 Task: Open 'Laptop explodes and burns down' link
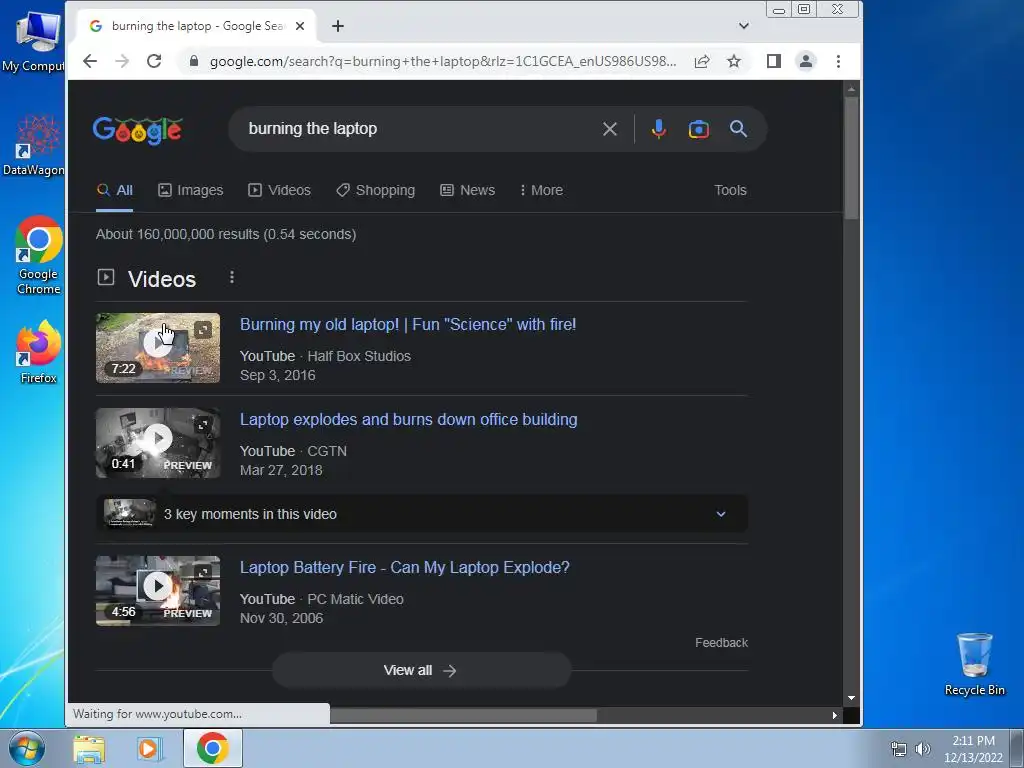coord(409,419)
